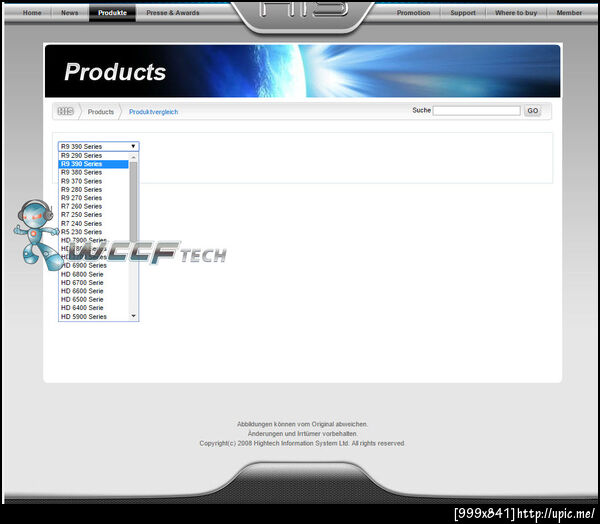Collapse the R9 390 Series combo box
The height and width of the screenshot is (524, 600).
click(x=98, y=146)
